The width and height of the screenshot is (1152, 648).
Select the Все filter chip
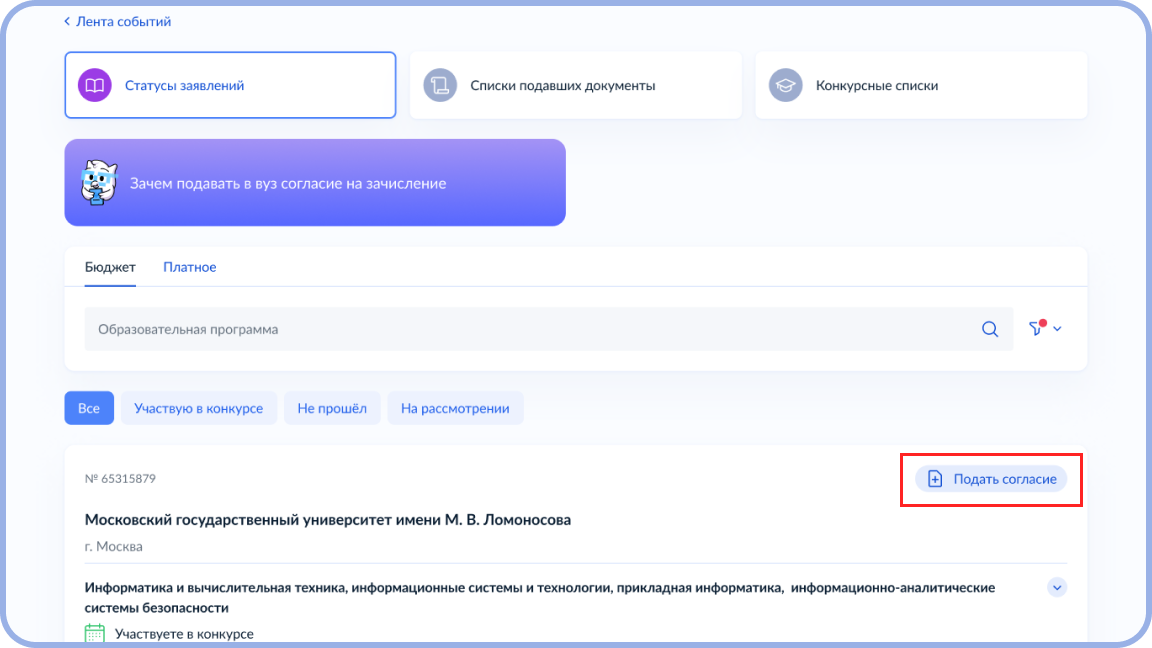[89, 408]
